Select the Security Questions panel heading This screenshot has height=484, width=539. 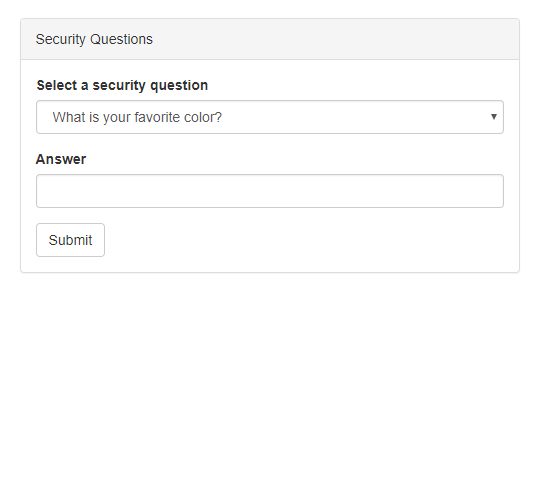click(x=270, y=39)
